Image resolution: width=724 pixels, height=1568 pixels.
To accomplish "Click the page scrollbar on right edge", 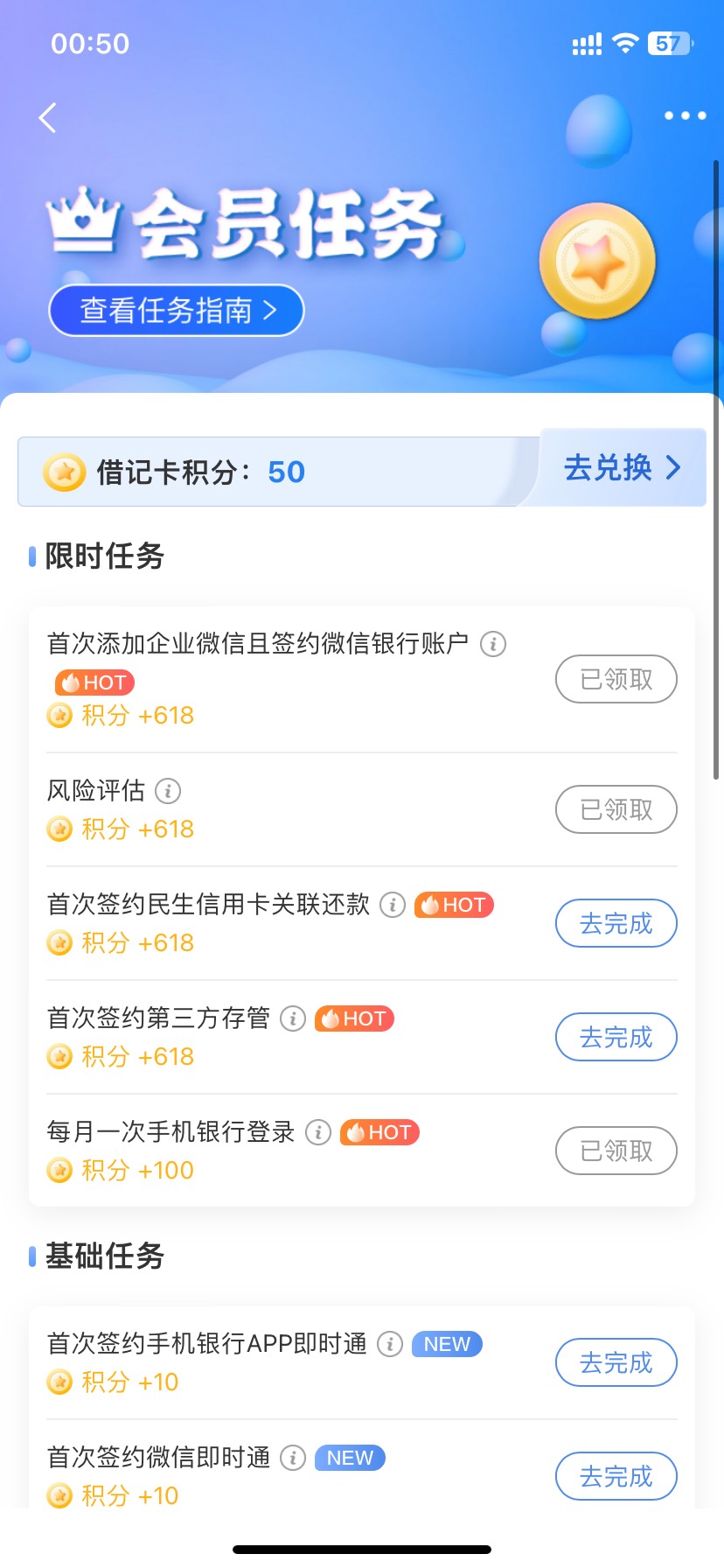I will pos(716,469).
